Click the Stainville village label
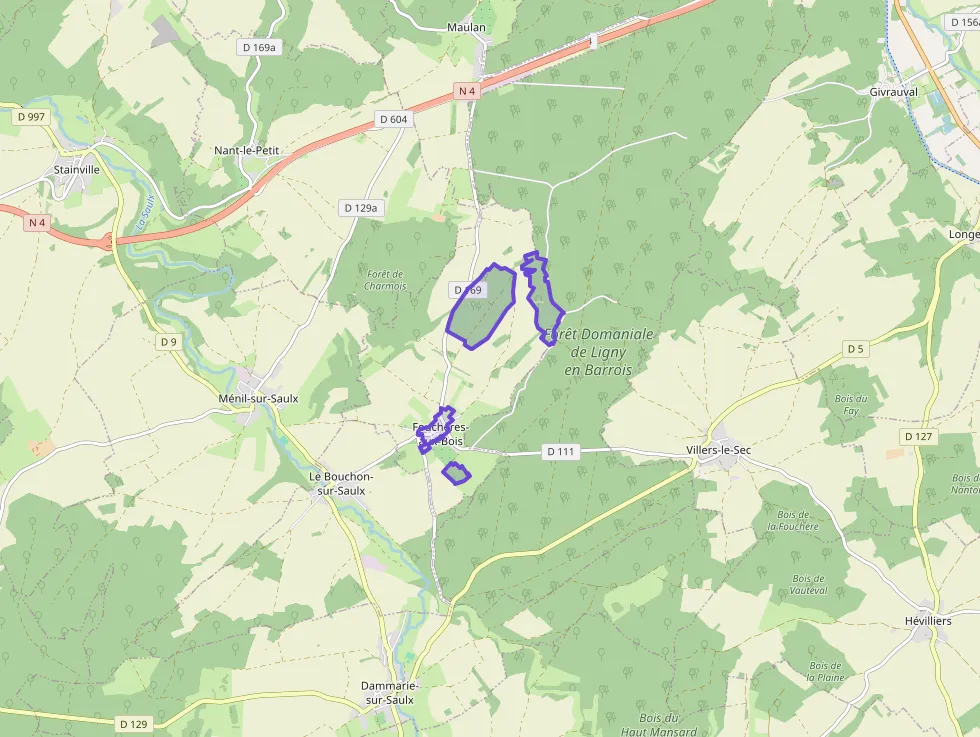This screenshot has width=980, height=737. [x=76, y=169]
